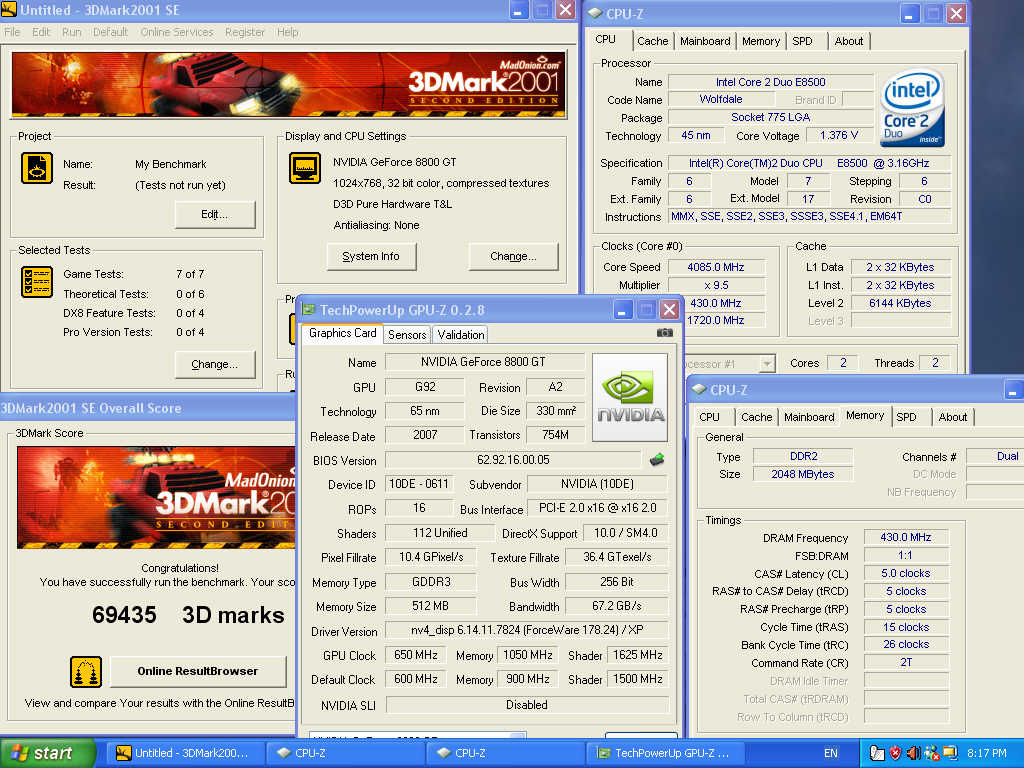Click the NVIDIA logo in GPU-Z

630,398
